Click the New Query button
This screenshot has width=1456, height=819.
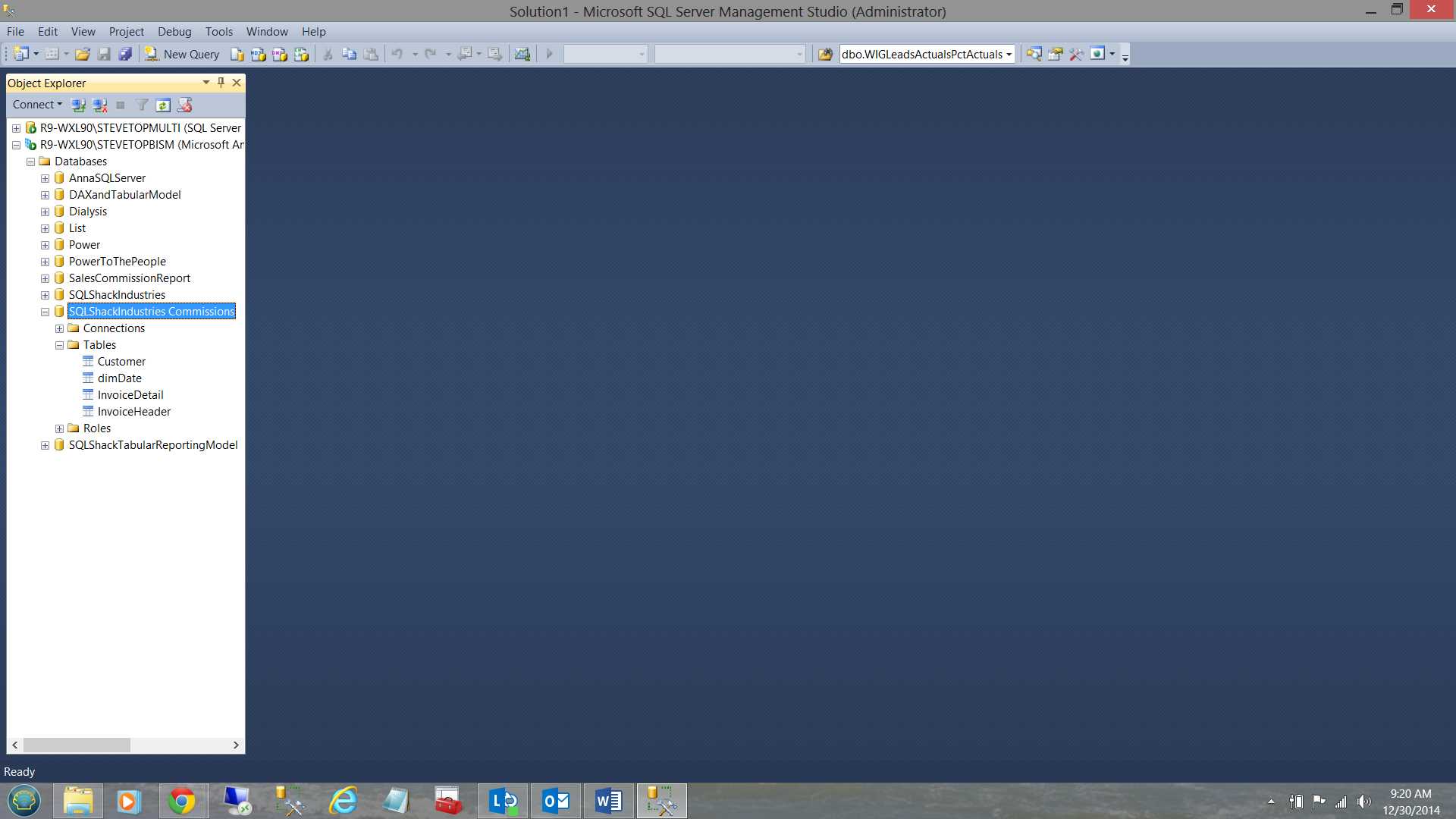[183, 54]
